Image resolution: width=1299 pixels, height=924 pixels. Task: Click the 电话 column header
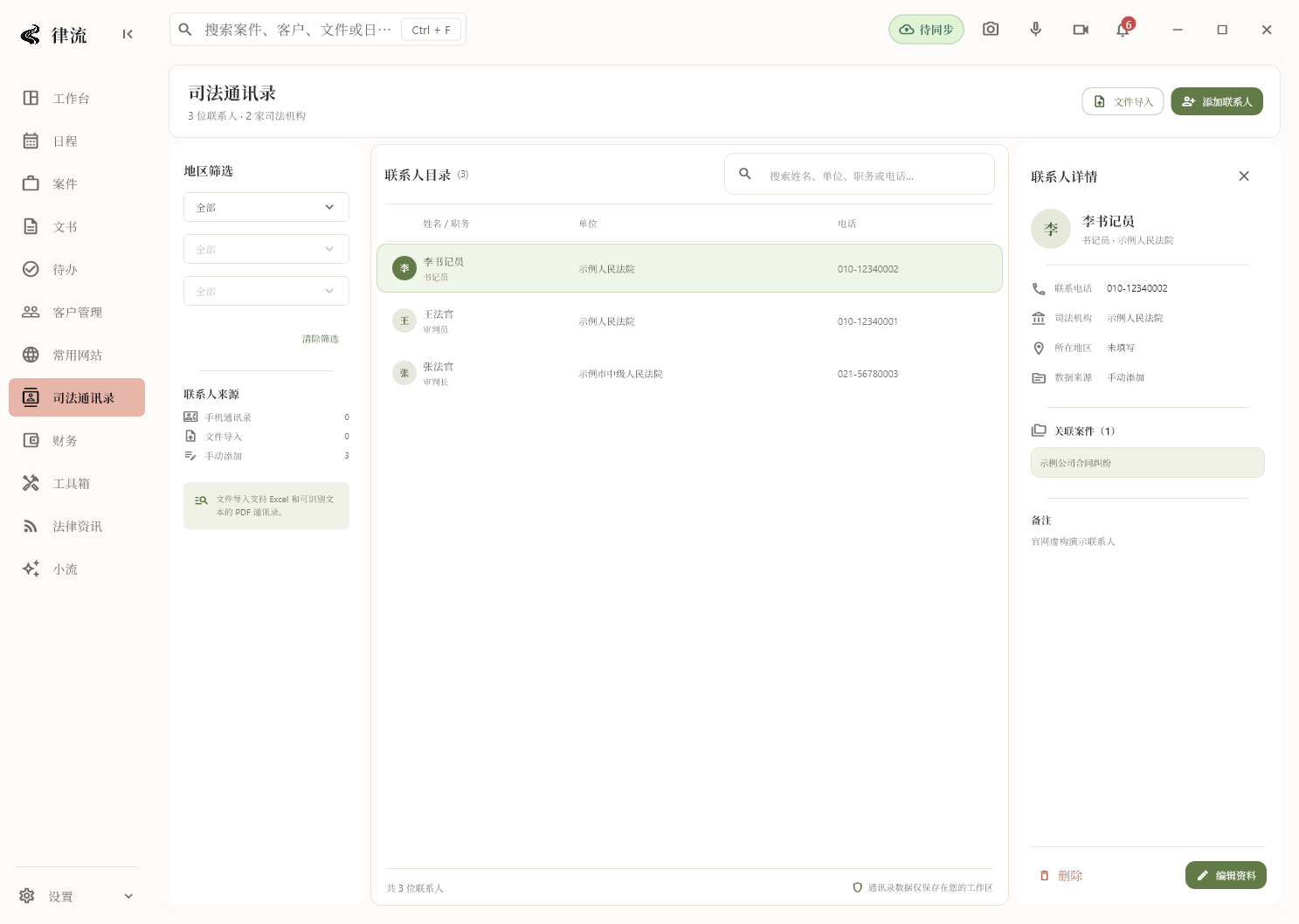tap(846, 224)
